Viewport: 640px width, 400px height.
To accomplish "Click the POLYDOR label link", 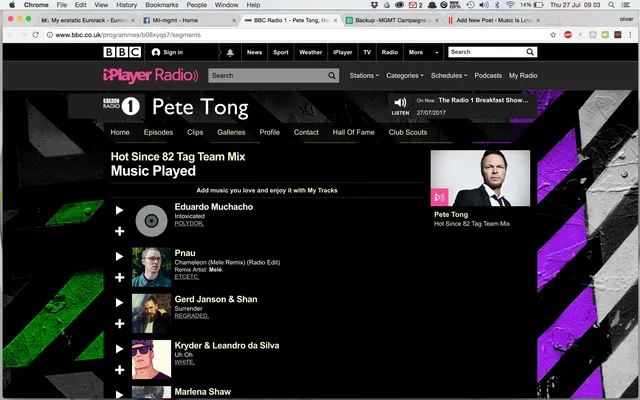I will click(x=189, y=224).
